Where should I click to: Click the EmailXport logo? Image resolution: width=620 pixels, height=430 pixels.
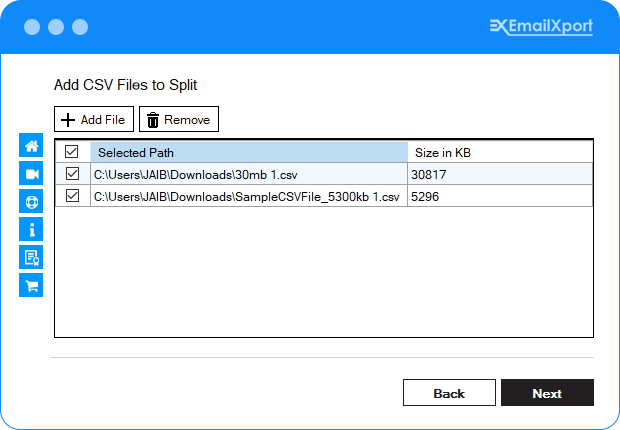pos(541,27)
